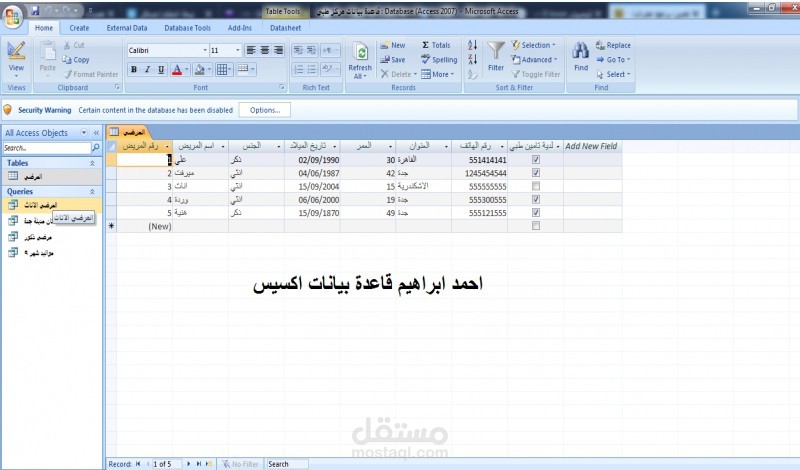Open the Go To dropdown
The width and height of the screenshot is (800, 470).
(614, 60)
